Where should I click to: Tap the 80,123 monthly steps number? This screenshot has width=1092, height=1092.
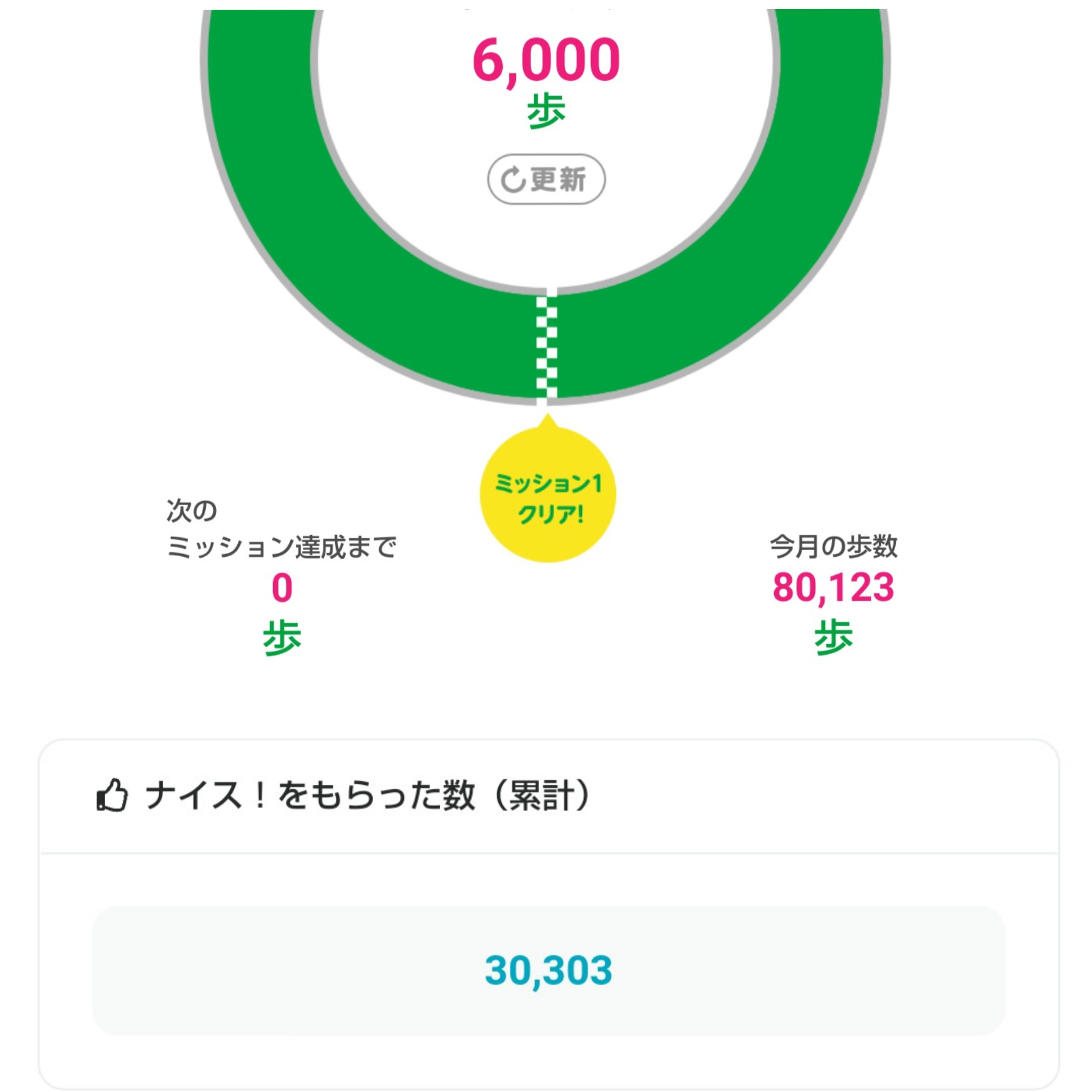click(833, 588)
